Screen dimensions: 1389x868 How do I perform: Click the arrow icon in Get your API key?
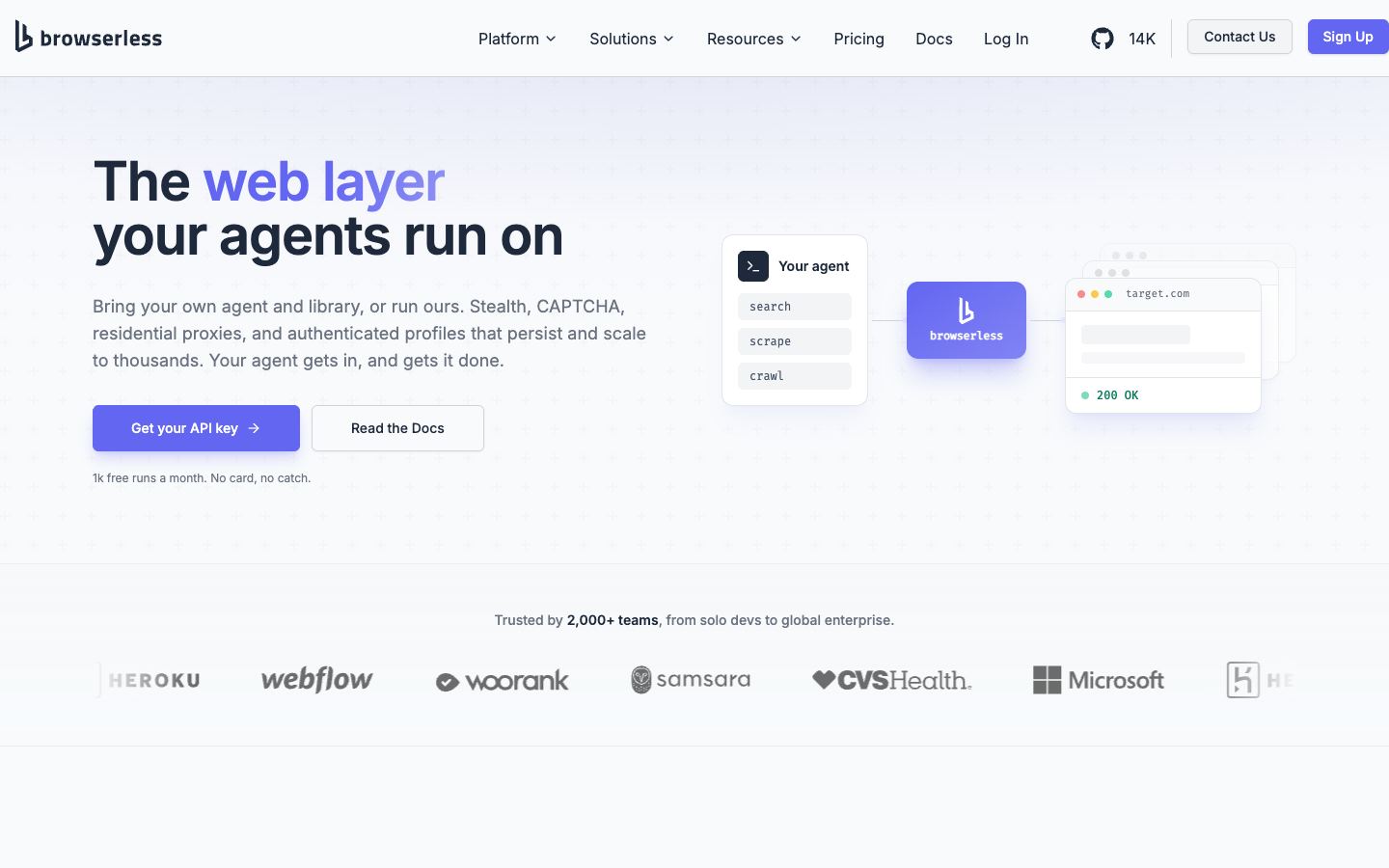tap(254, 428)
